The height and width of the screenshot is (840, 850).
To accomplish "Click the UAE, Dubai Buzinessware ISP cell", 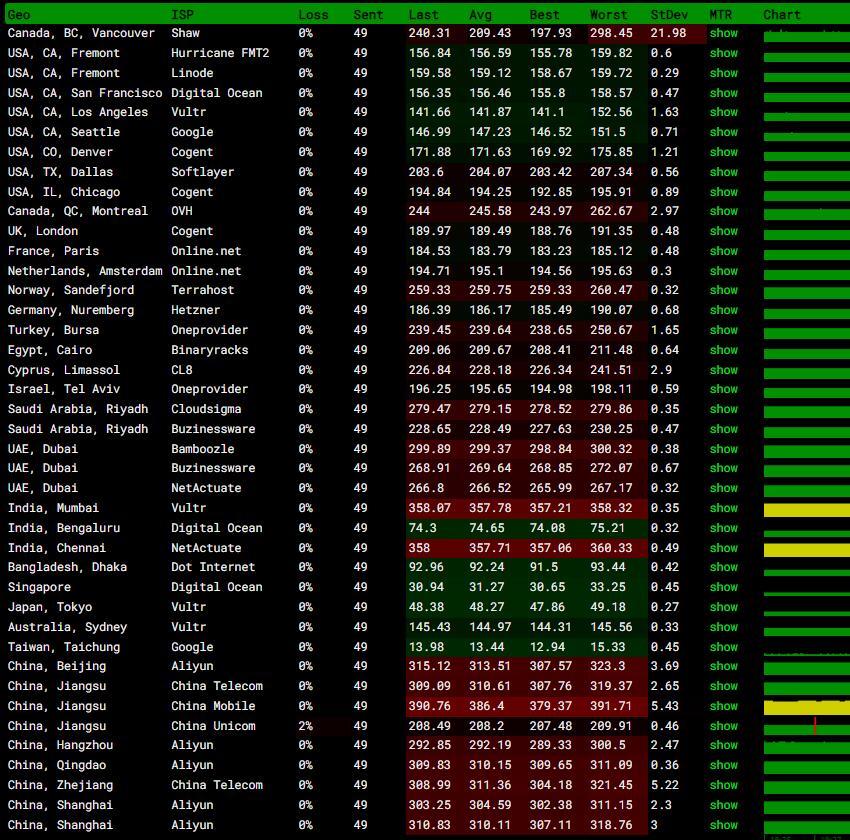I will click(213, 468).
